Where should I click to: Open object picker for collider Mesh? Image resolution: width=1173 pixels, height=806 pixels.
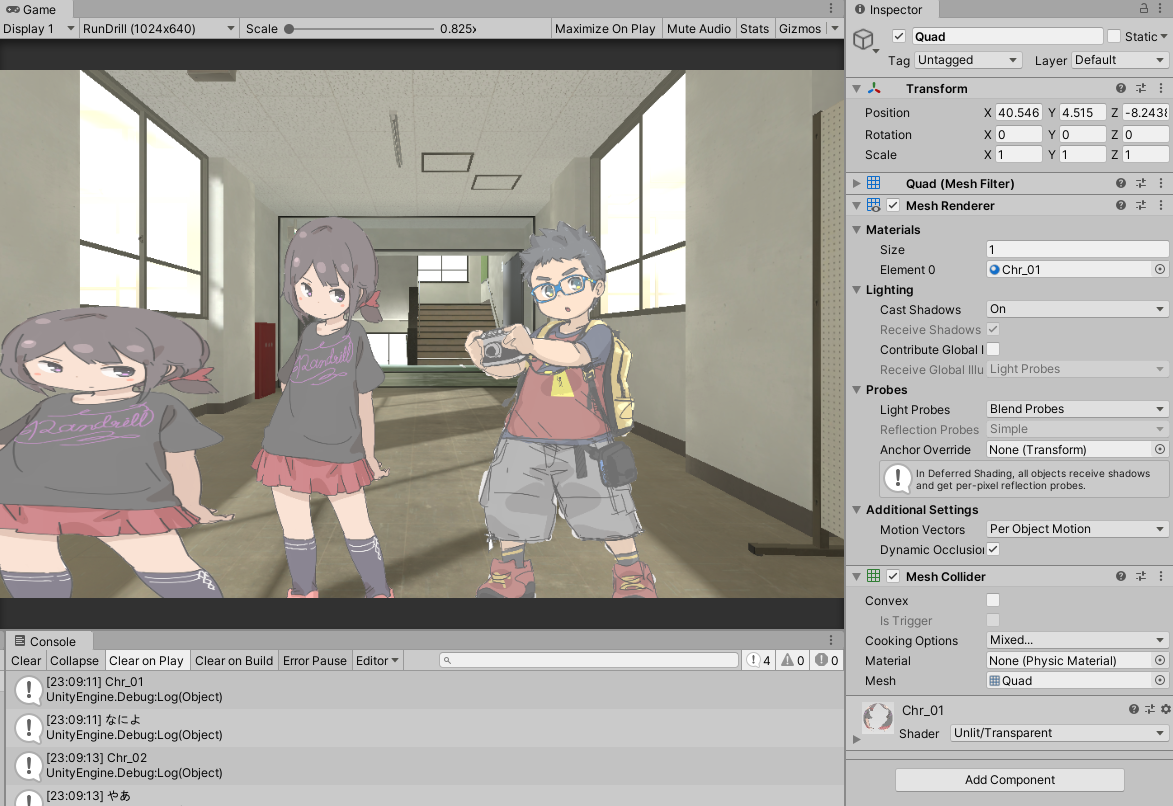click(x=1160, y=680)
